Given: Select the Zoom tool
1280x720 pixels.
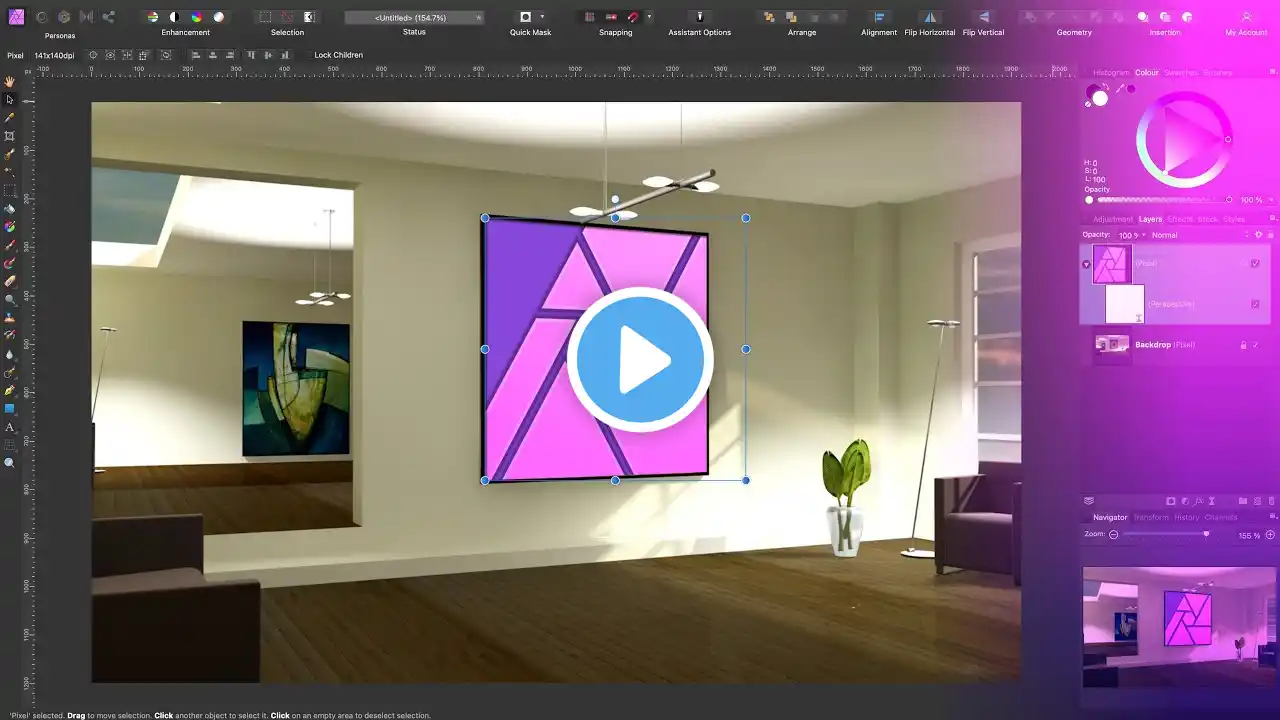Looking at the screenshot, I should pos(10,463).
